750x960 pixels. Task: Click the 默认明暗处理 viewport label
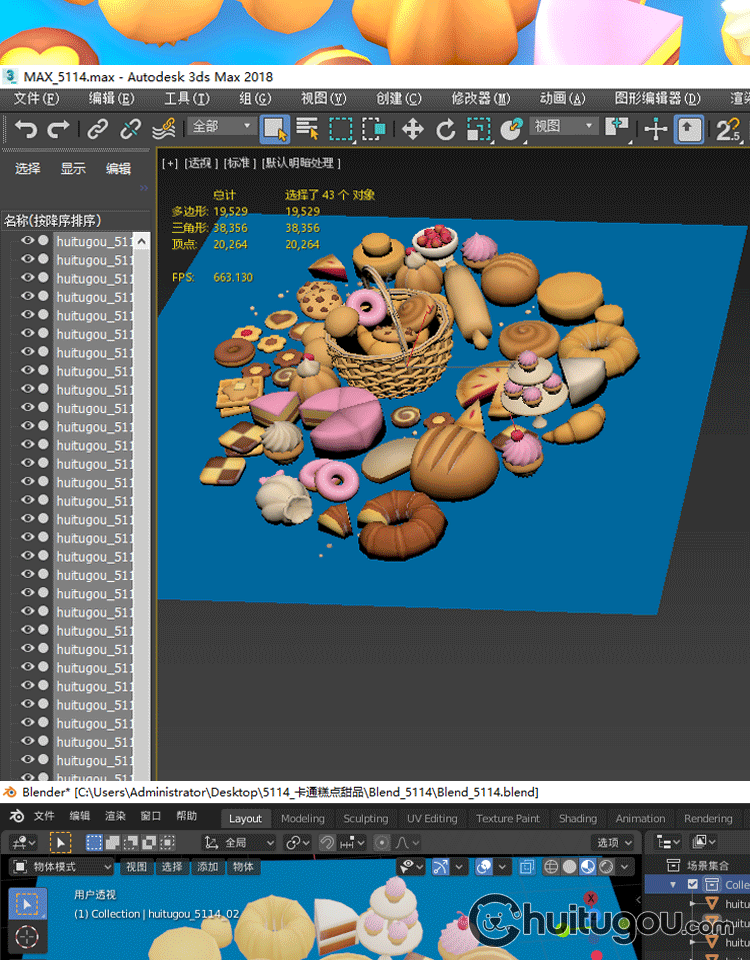[x=302, y=163]
